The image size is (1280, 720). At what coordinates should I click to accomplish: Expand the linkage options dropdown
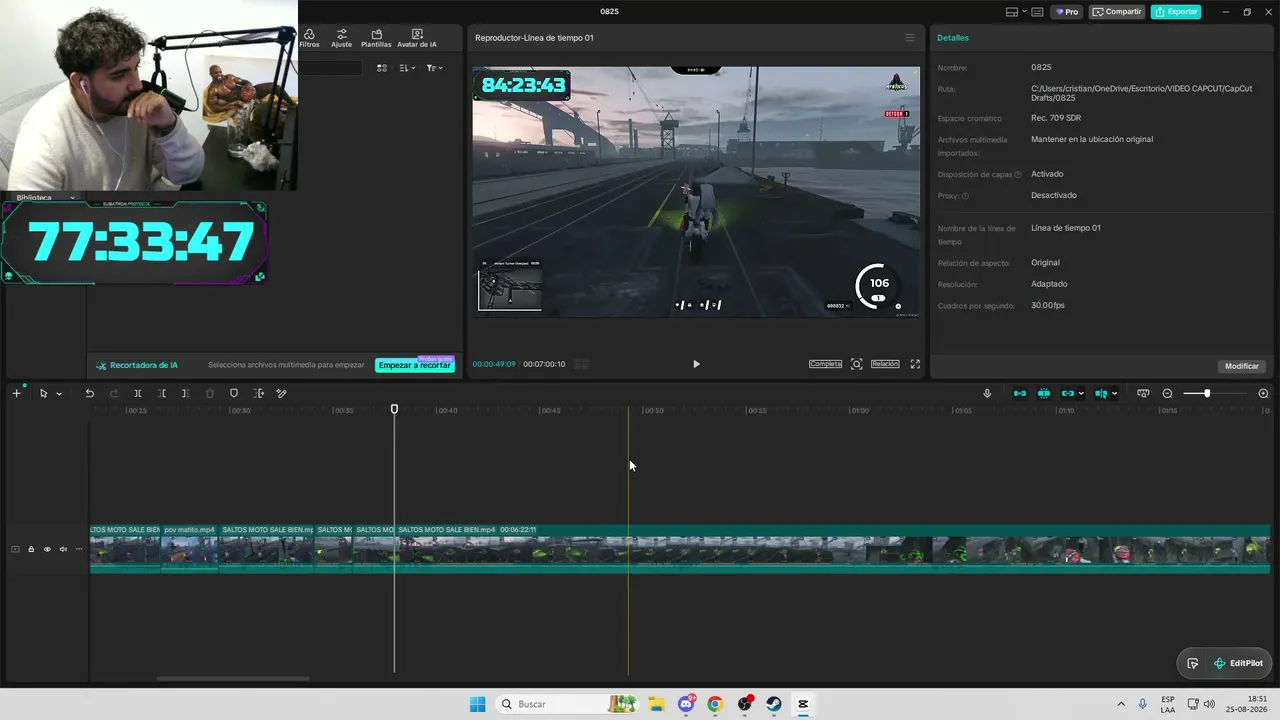coord(1081,394)
